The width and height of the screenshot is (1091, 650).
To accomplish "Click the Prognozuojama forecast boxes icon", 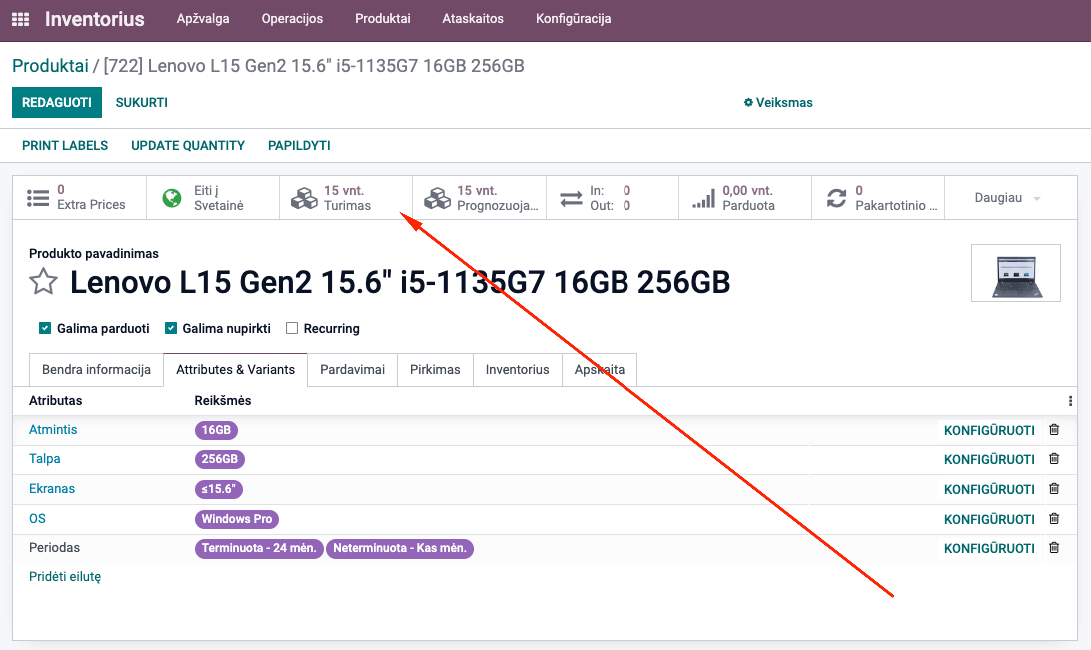I will pyautogui.click(x=438, y=198).
